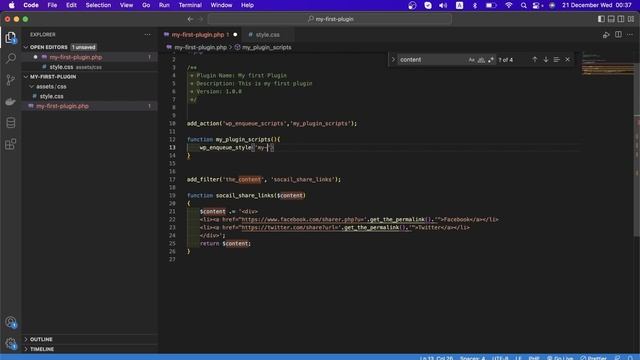Image resolution: width=640 pixels, height=360 pixels.
Task: Open the Database view in activity bar
Action: pyautogui.click(x=11, y=122)
